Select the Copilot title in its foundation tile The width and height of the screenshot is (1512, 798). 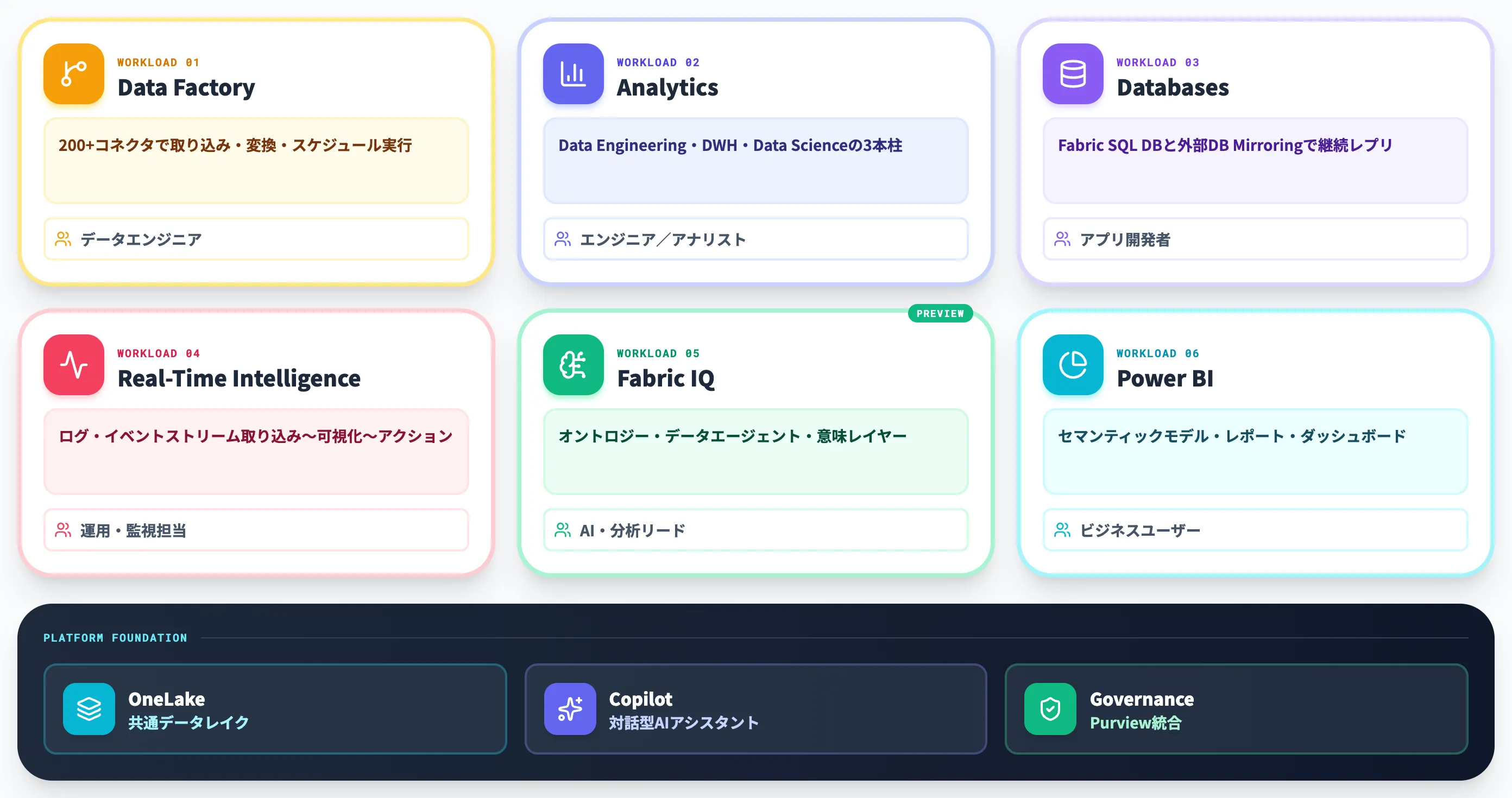640,699
